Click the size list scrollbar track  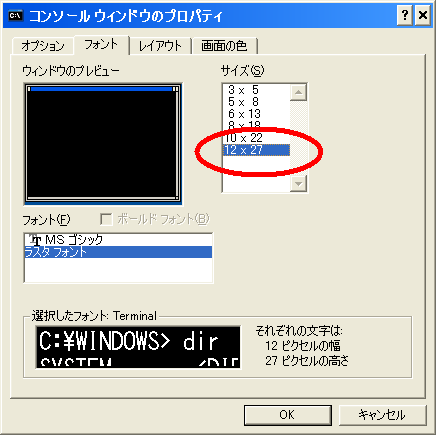coord(298,138)
